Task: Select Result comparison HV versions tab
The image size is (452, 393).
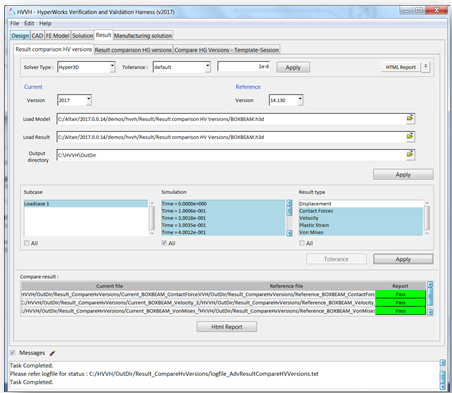Action: tap(54, 49)
